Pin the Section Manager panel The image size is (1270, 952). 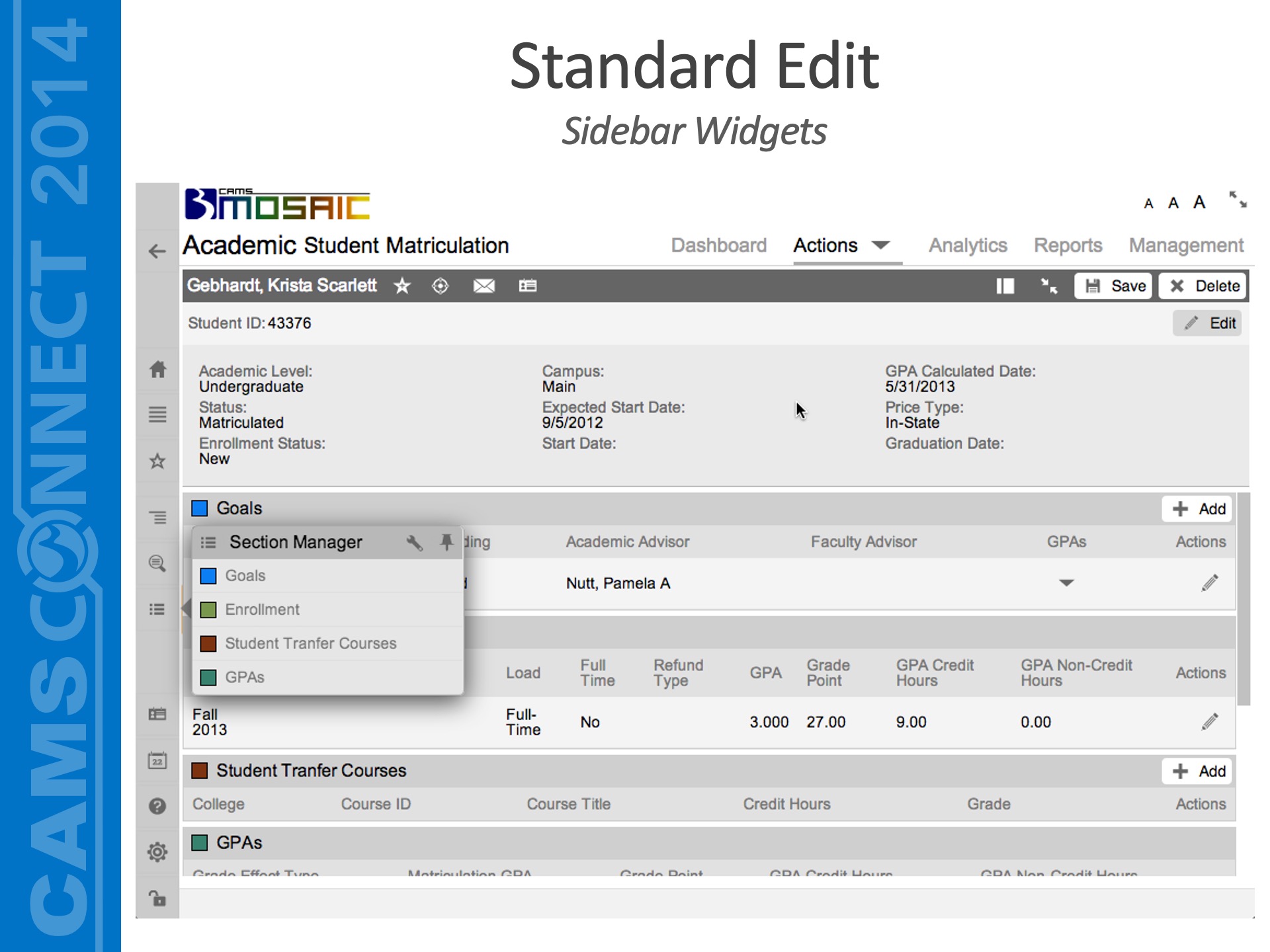tap(446, 542)
